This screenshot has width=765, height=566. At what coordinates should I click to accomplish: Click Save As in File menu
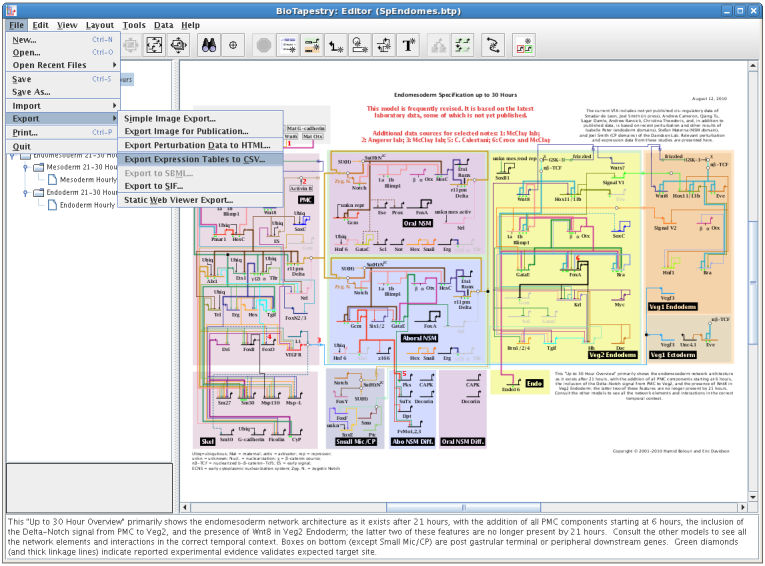coord(31,92)
